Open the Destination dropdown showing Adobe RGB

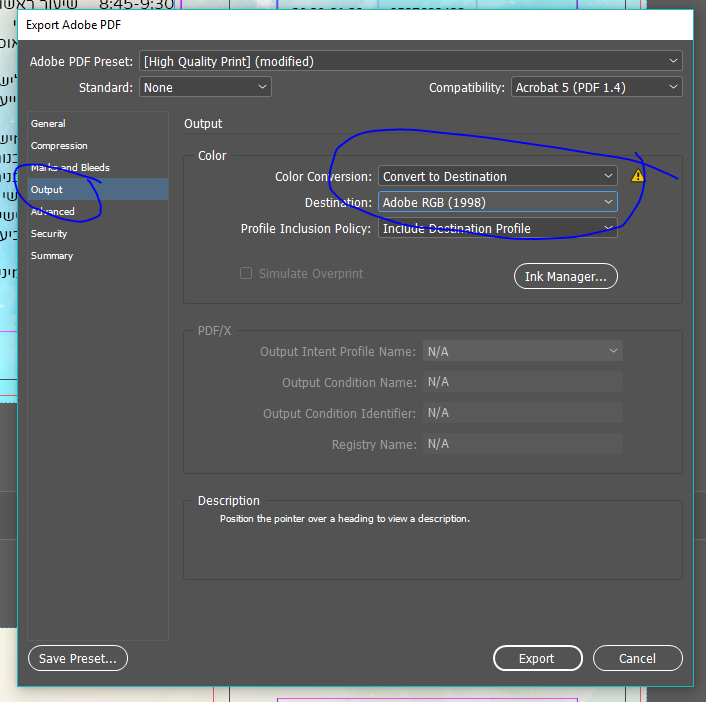click(x=498, y=202)
